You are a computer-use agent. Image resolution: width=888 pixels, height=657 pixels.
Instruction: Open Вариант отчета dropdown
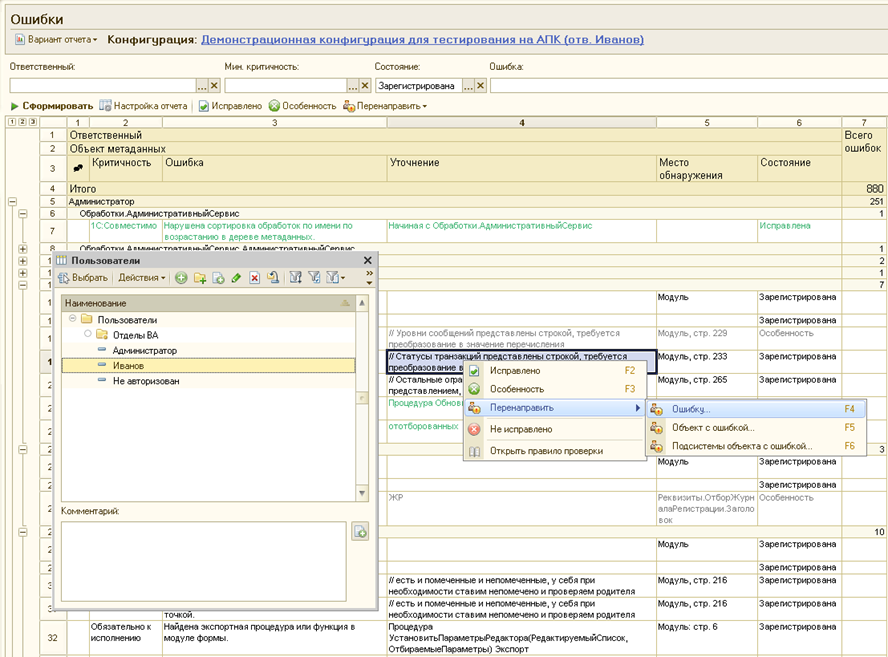tap(56, 40)
